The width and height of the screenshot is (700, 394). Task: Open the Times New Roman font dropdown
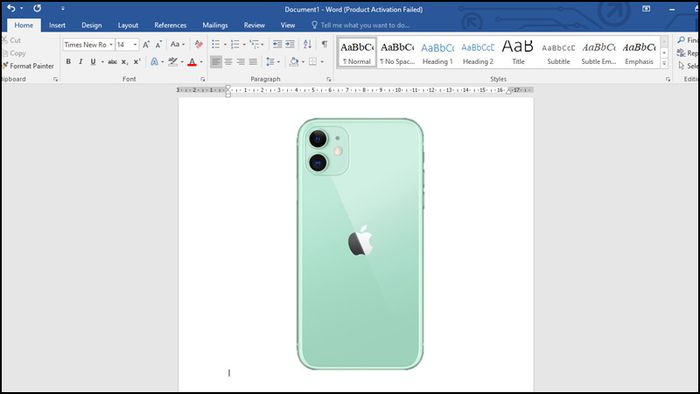point(88,45)
